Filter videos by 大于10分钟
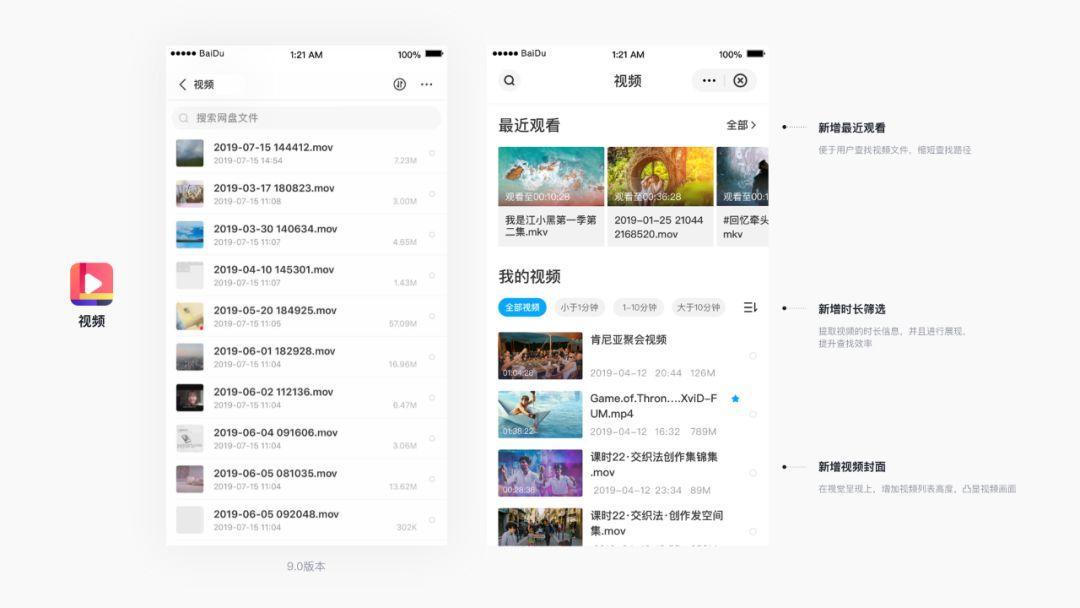 (x=697, y=308)
